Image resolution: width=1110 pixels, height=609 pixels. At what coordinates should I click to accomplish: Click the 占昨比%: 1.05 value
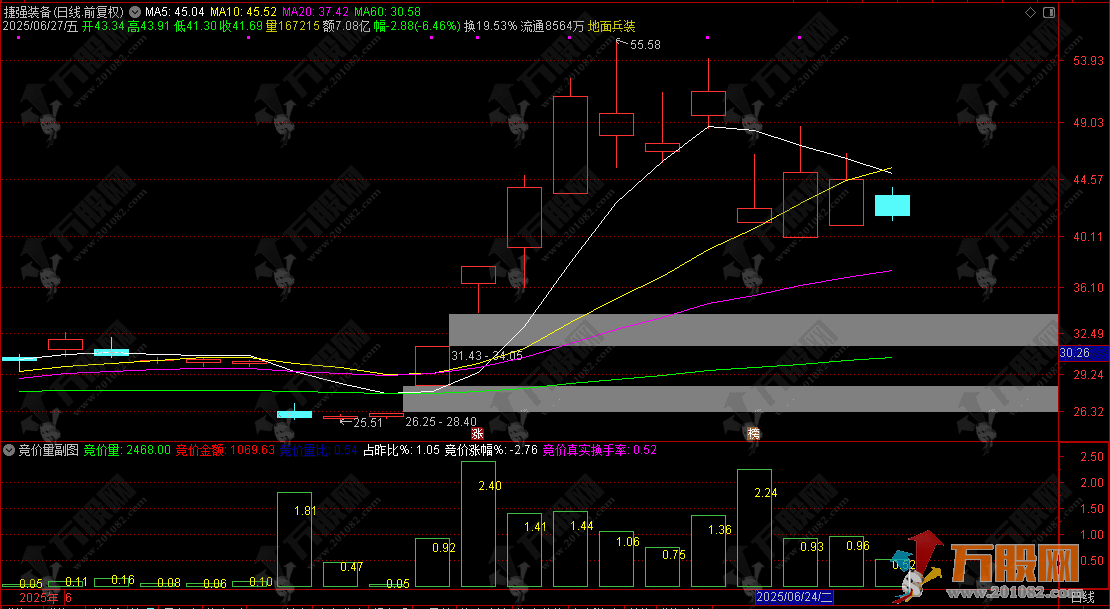(401, 450)
